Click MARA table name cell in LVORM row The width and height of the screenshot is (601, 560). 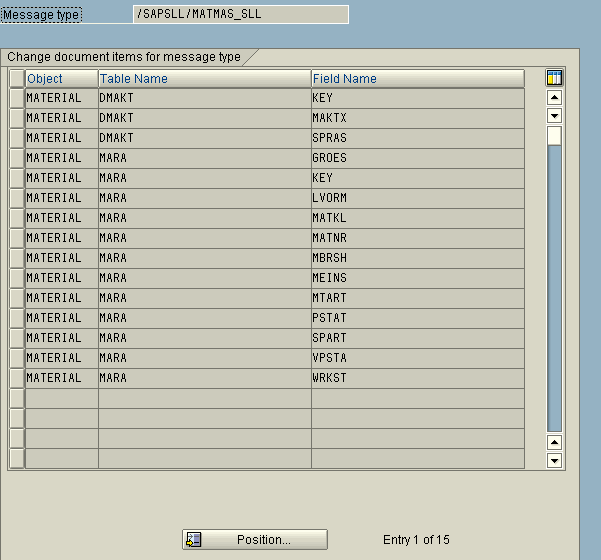(204, 198)
